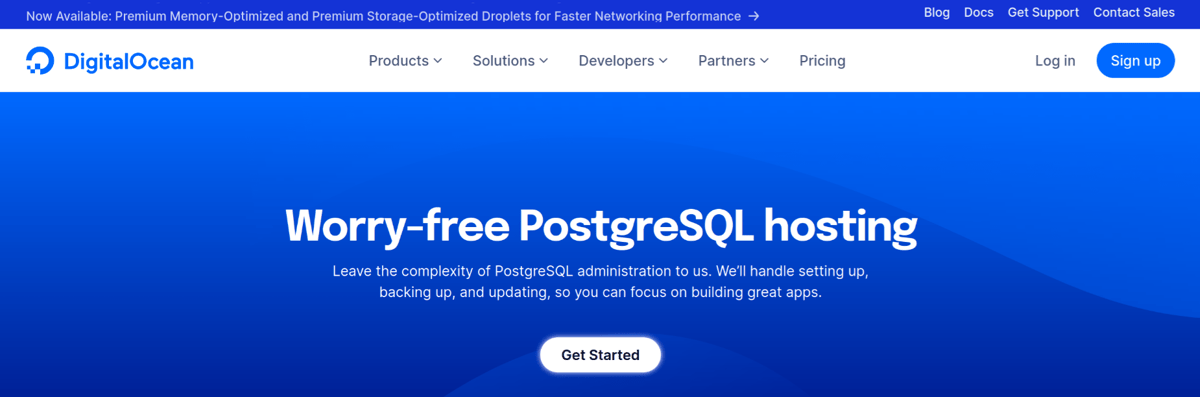Viewport: 1200px width, 397px height.
Task: Click the paragraph about PostgreSQL administration
Action: [600, 282]
